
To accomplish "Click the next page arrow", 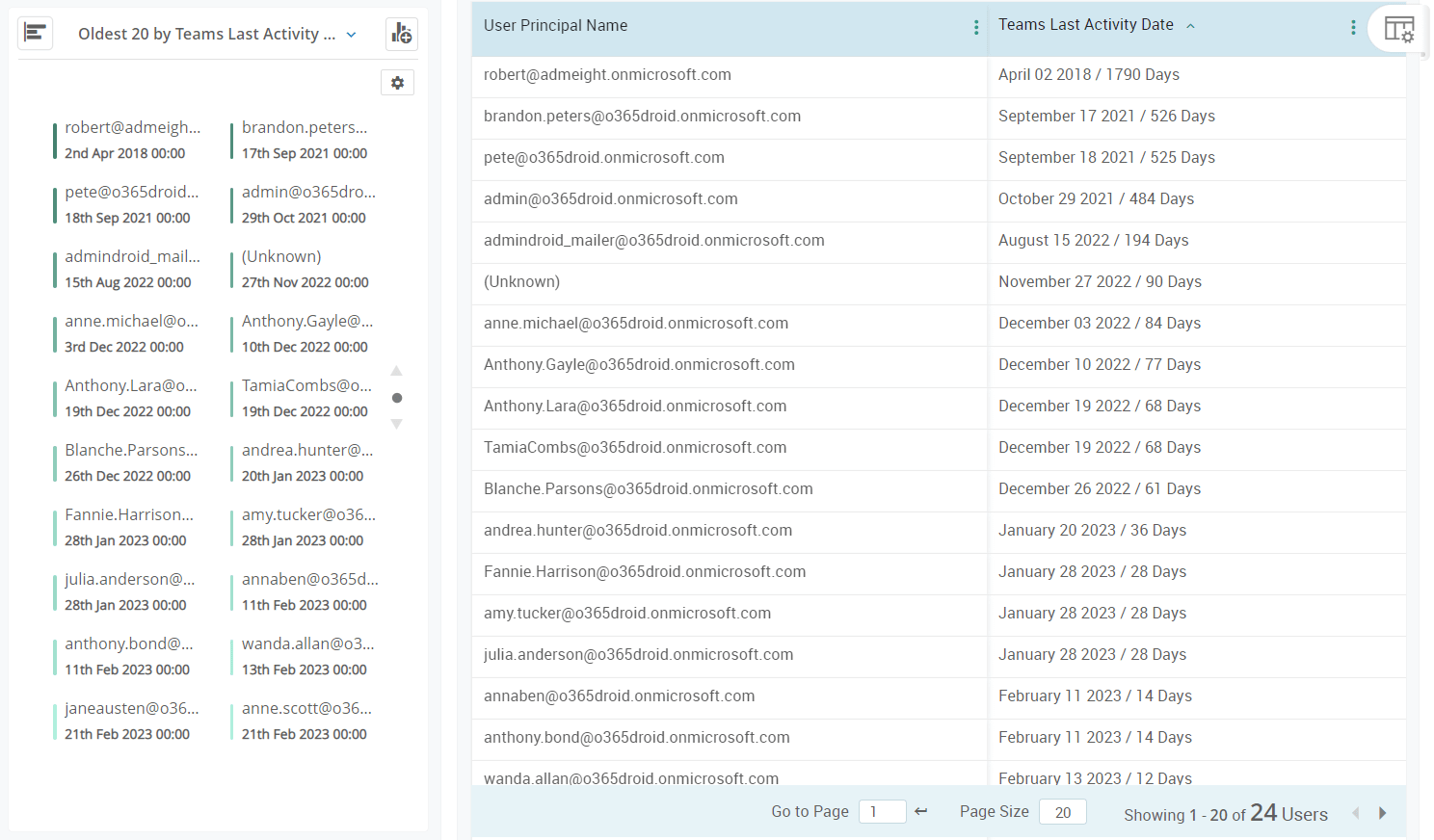I will click(1382, 813).
